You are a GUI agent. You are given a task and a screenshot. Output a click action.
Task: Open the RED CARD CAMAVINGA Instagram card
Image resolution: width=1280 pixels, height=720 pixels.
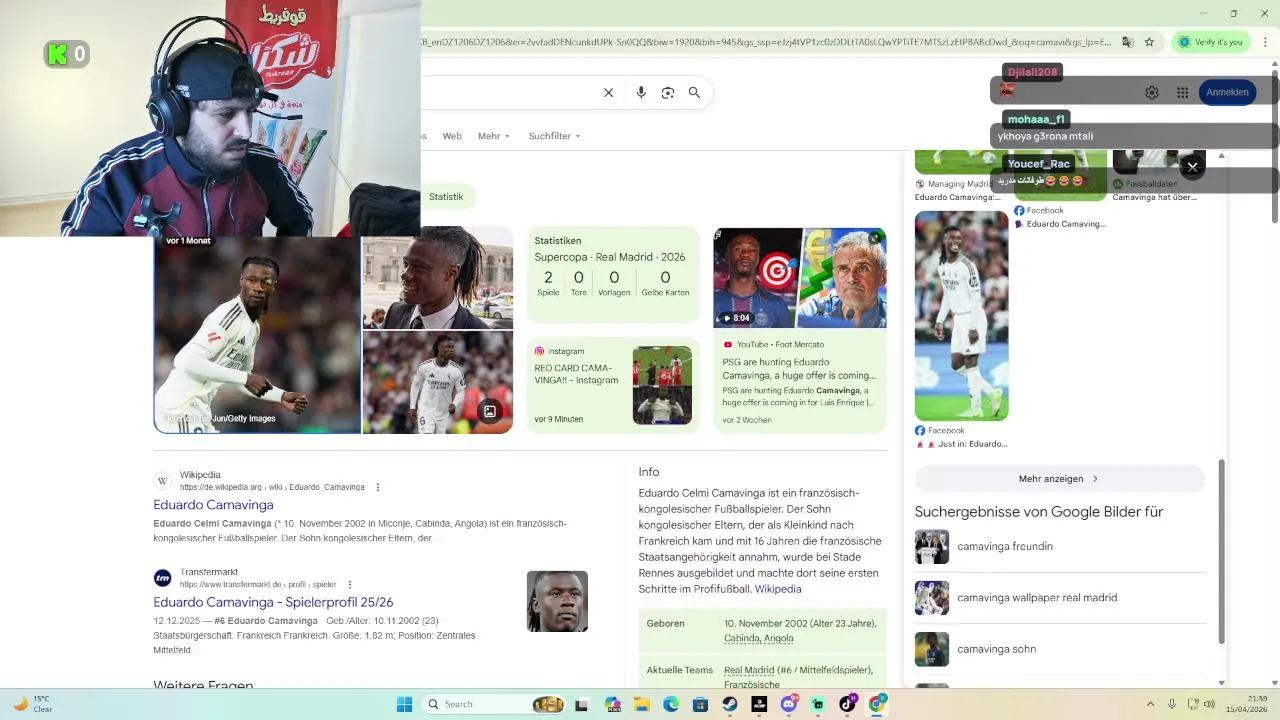click(x=613, y=386)
